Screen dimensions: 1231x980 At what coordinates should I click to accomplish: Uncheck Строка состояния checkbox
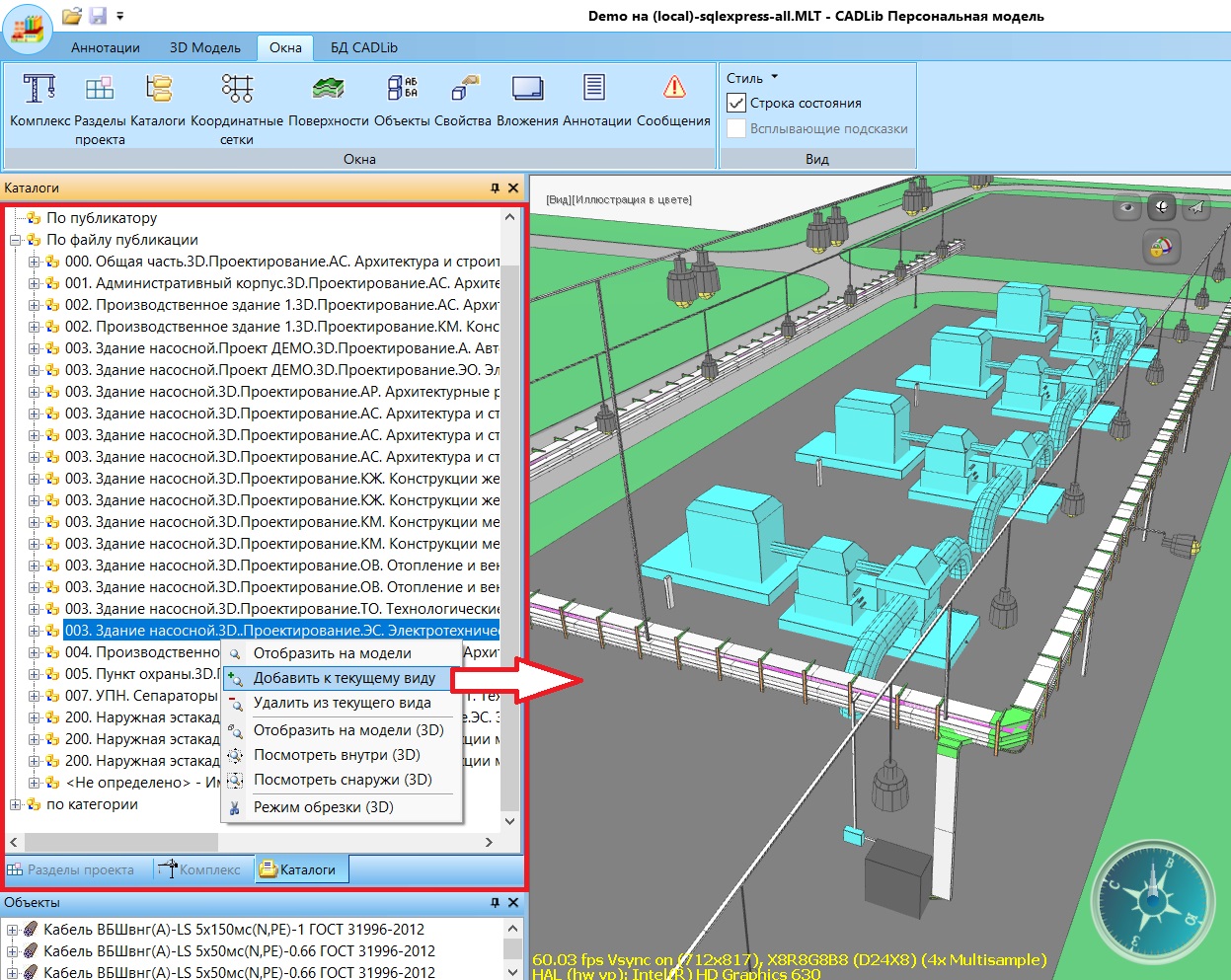[736, 103]
